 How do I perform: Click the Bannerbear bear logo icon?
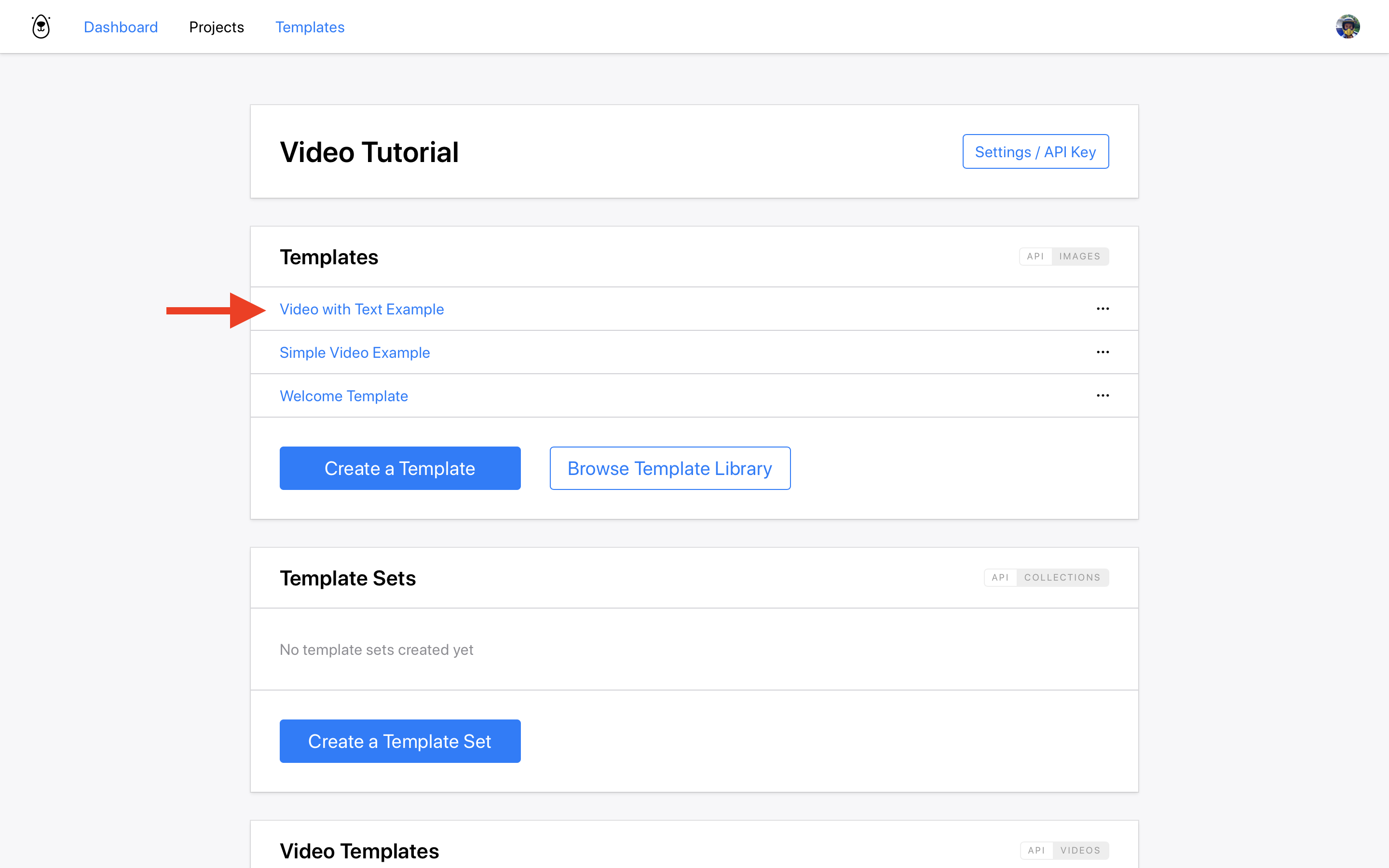click(x=41, y=27)
